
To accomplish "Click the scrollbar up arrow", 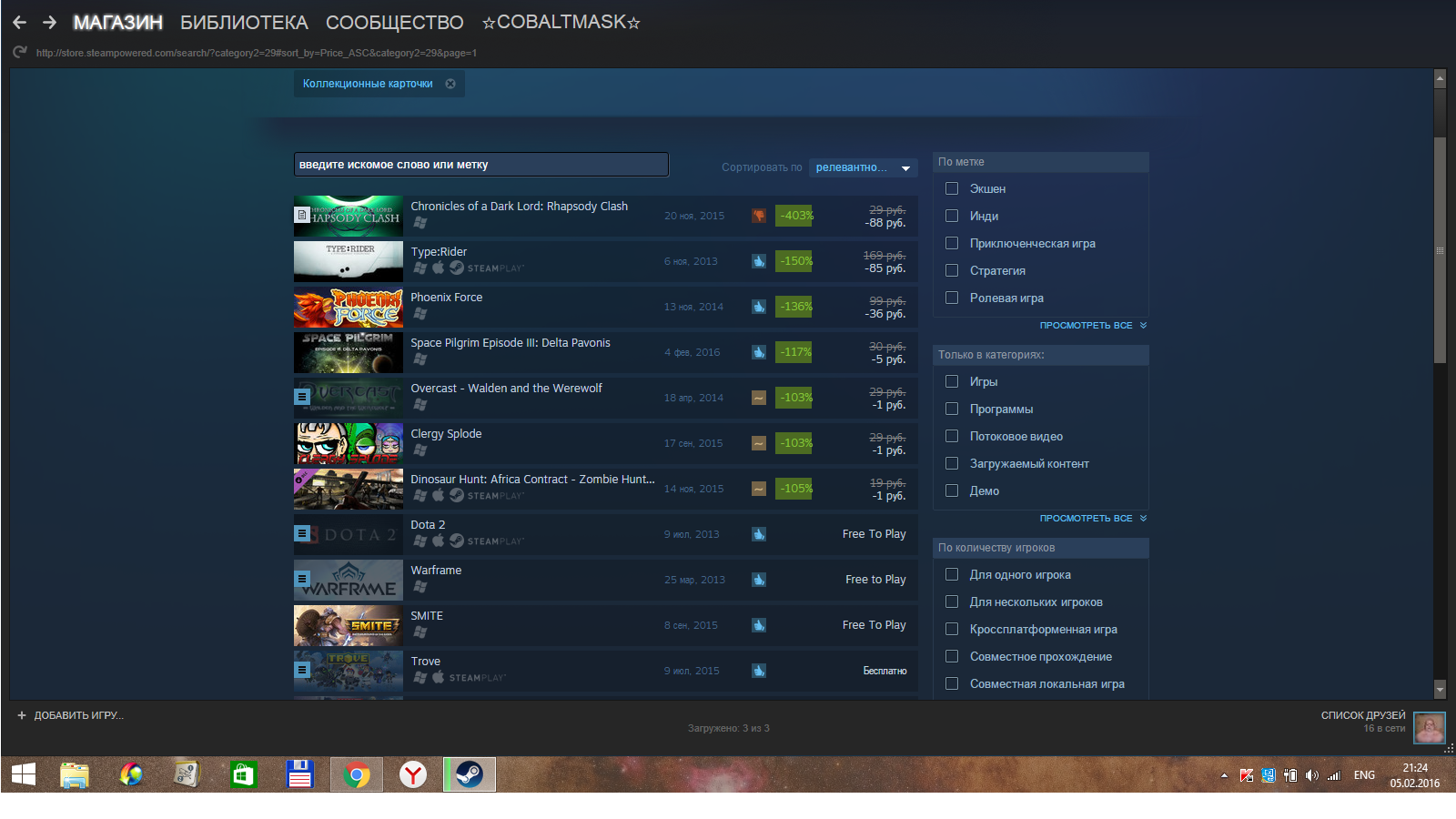I will [1440, 78].
